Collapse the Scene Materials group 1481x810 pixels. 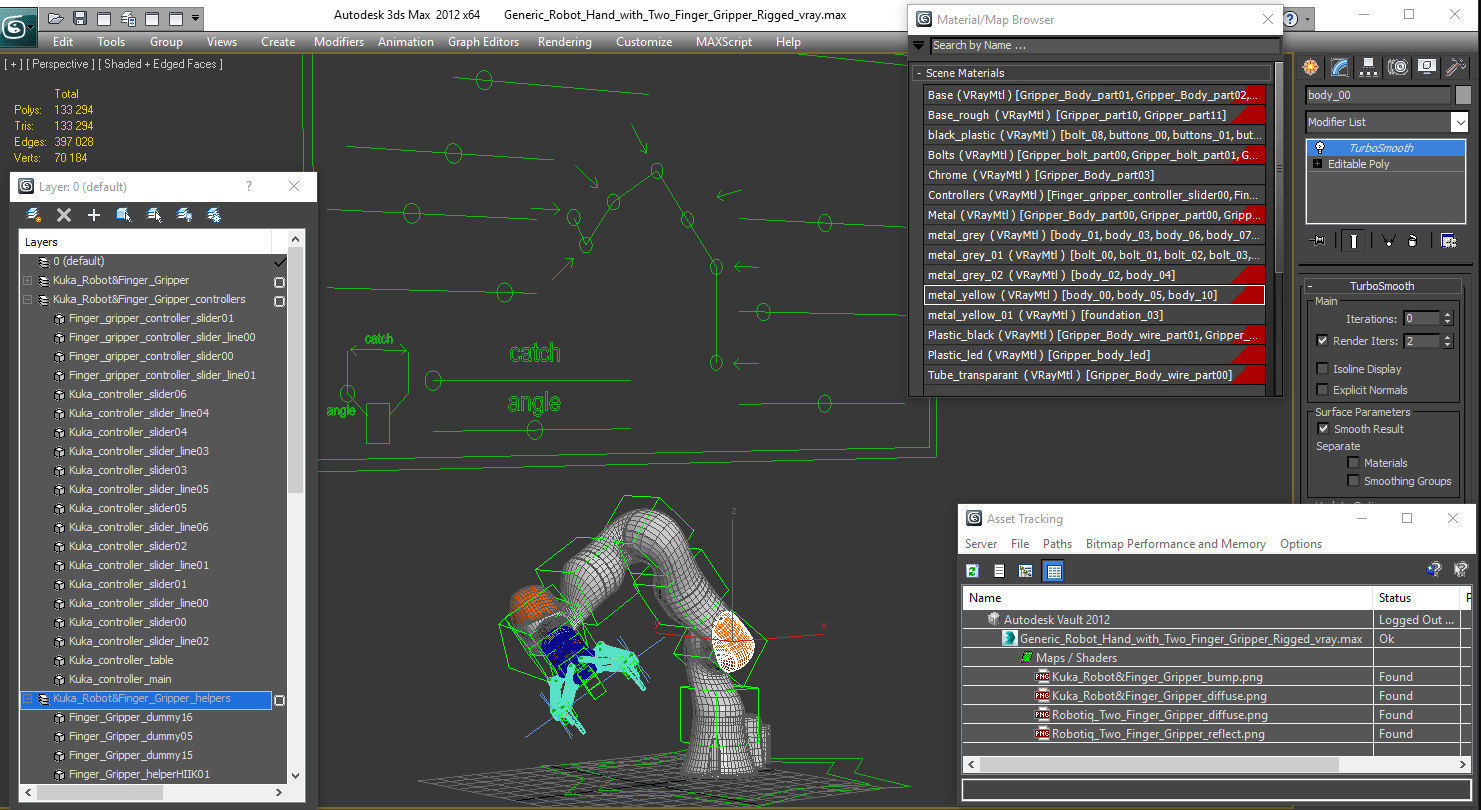point(919,73)
